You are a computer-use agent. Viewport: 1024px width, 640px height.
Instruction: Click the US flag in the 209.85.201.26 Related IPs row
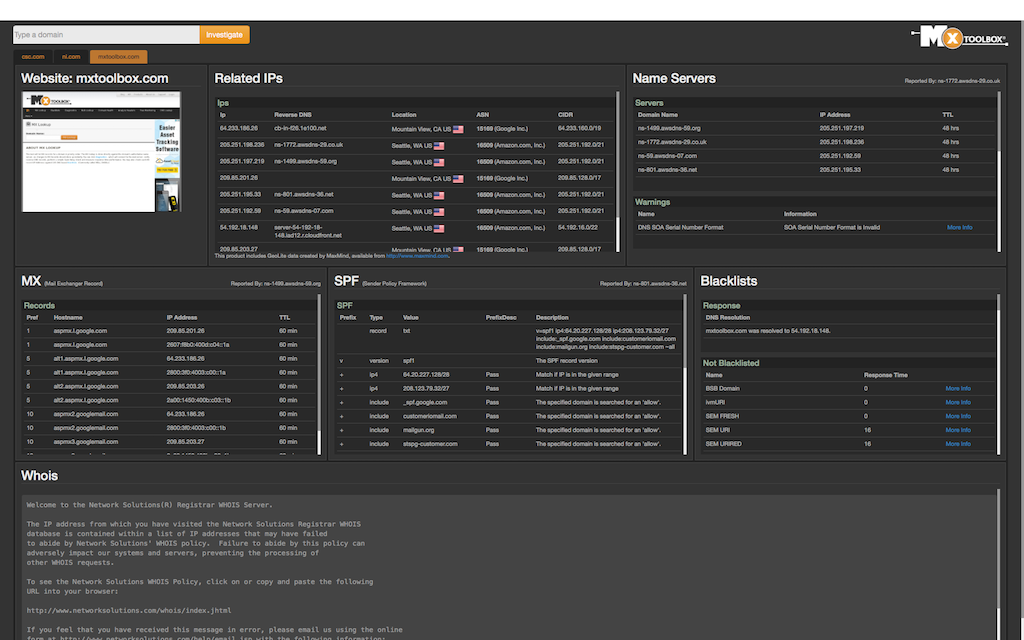[458, 178]
